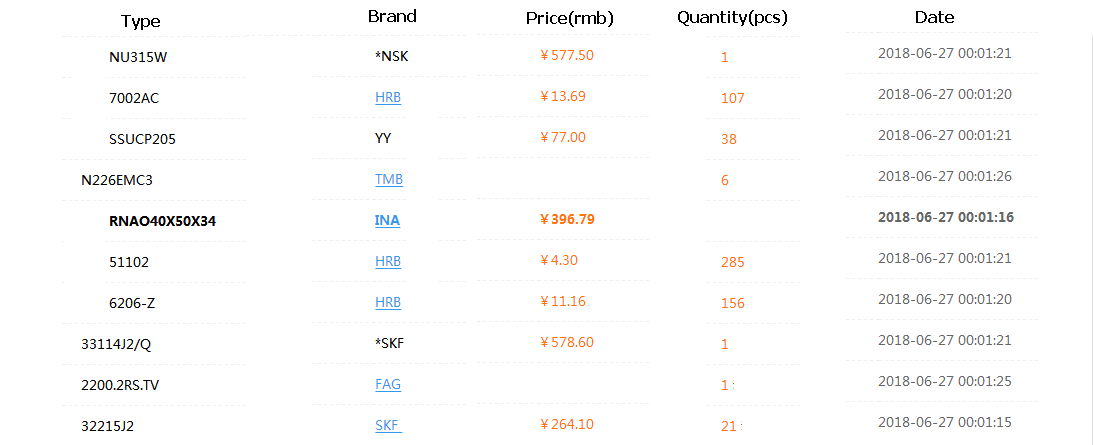Screen dimensions: 1094x445
Task: Open the HRB link in the 6206-Z row
Action: pyautogui.click(x=388, y=301)
